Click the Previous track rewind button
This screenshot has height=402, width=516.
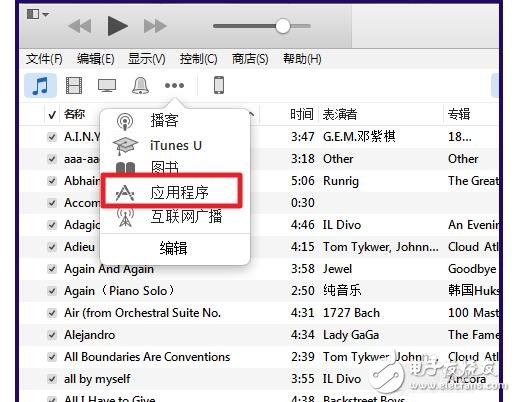click(x=80, y=26)
